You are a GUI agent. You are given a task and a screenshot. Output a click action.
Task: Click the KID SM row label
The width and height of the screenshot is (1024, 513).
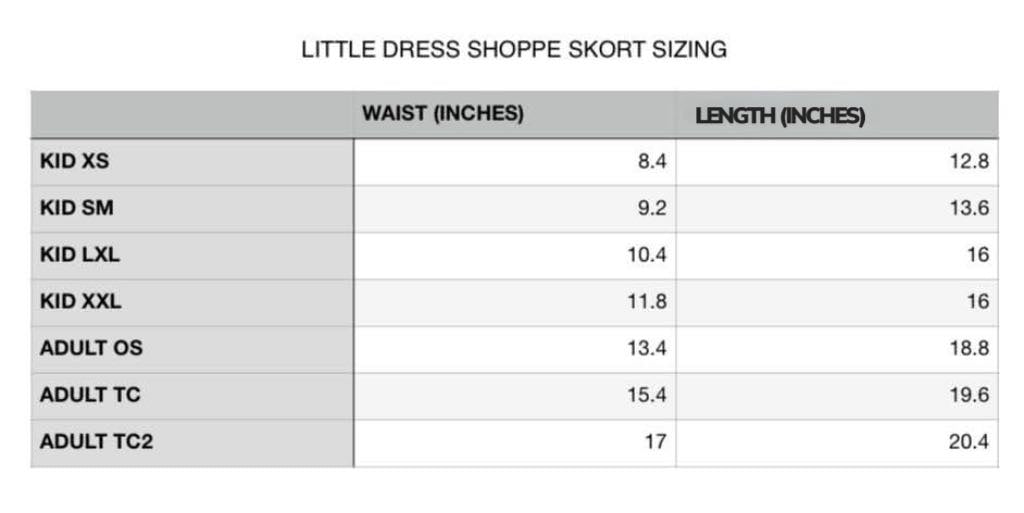[x=76, y=209]
